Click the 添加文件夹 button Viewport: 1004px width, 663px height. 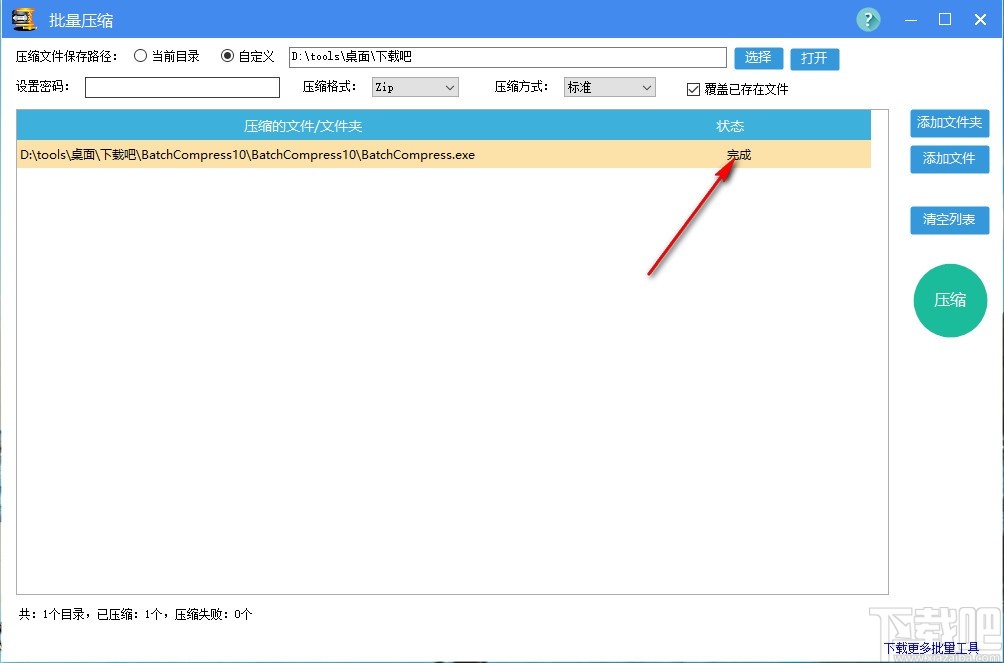[950, 123]
